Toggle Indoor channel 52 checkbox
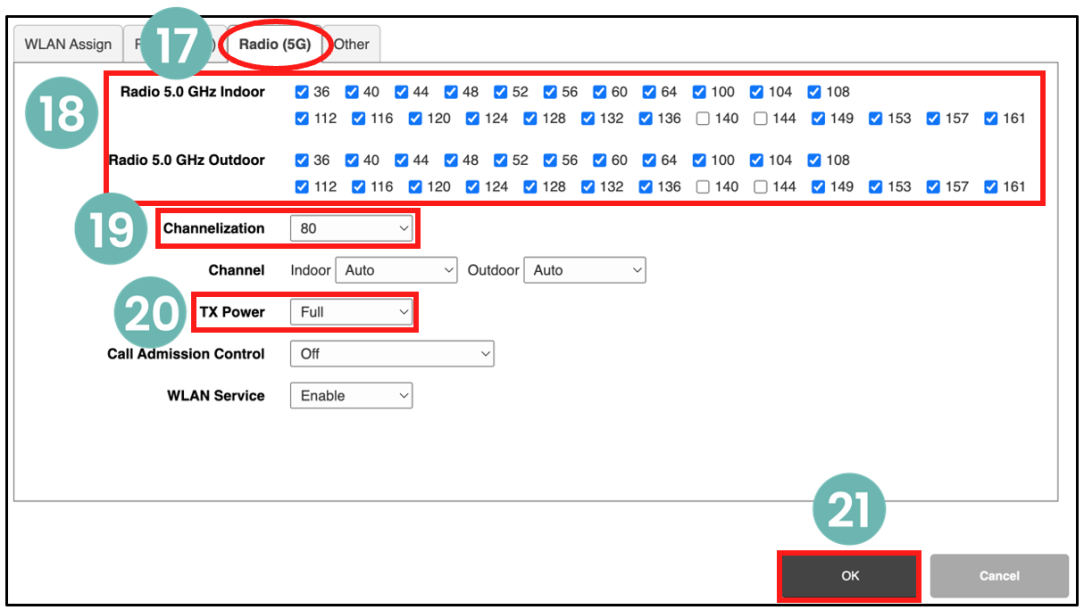 (x=501, y=92)
